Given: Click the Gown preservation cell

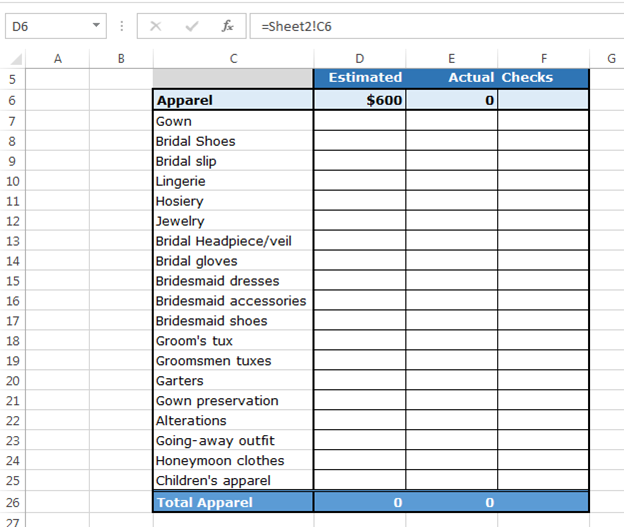Looking at the screenshot, I should click(x=233, y=401).
